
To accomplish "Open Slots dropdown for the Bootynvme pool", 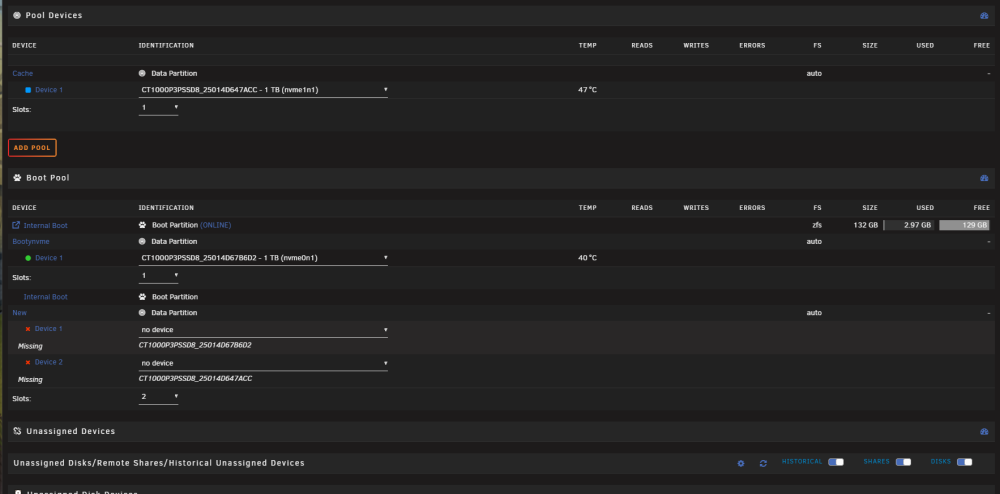I will click(158, 276).
